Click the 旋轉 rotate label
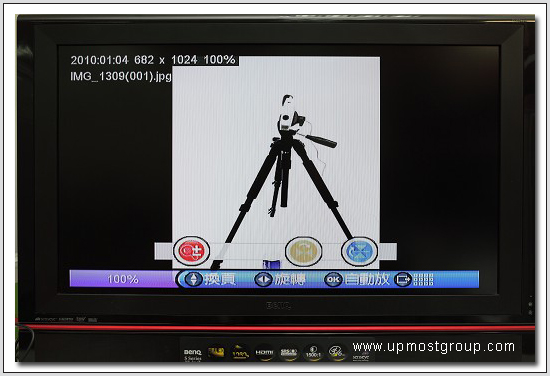The height and width of the screenshot is (376, 550). pos(290,279)
